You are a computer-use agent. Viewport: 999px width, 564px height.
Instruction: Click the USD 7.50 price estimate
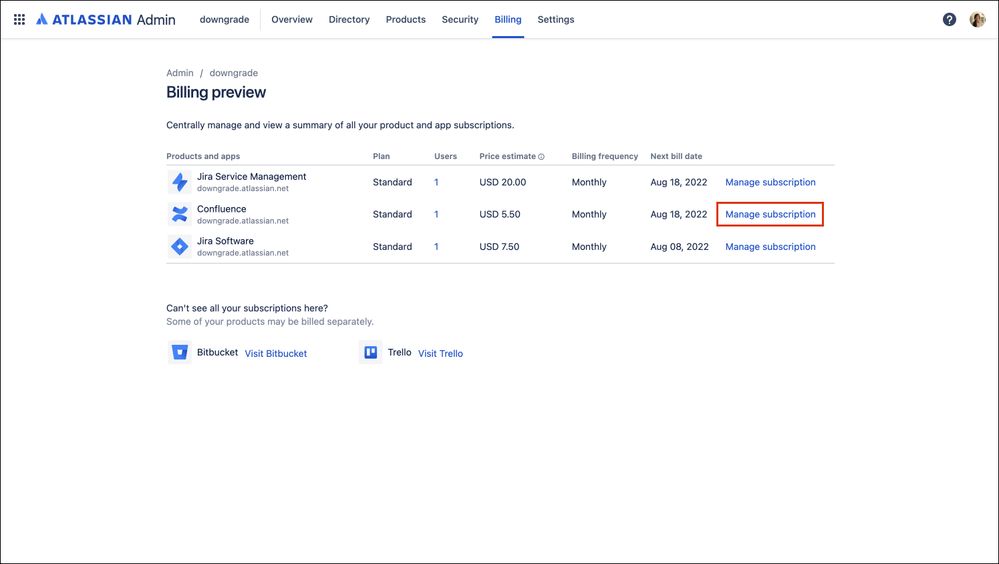[499, 247]
